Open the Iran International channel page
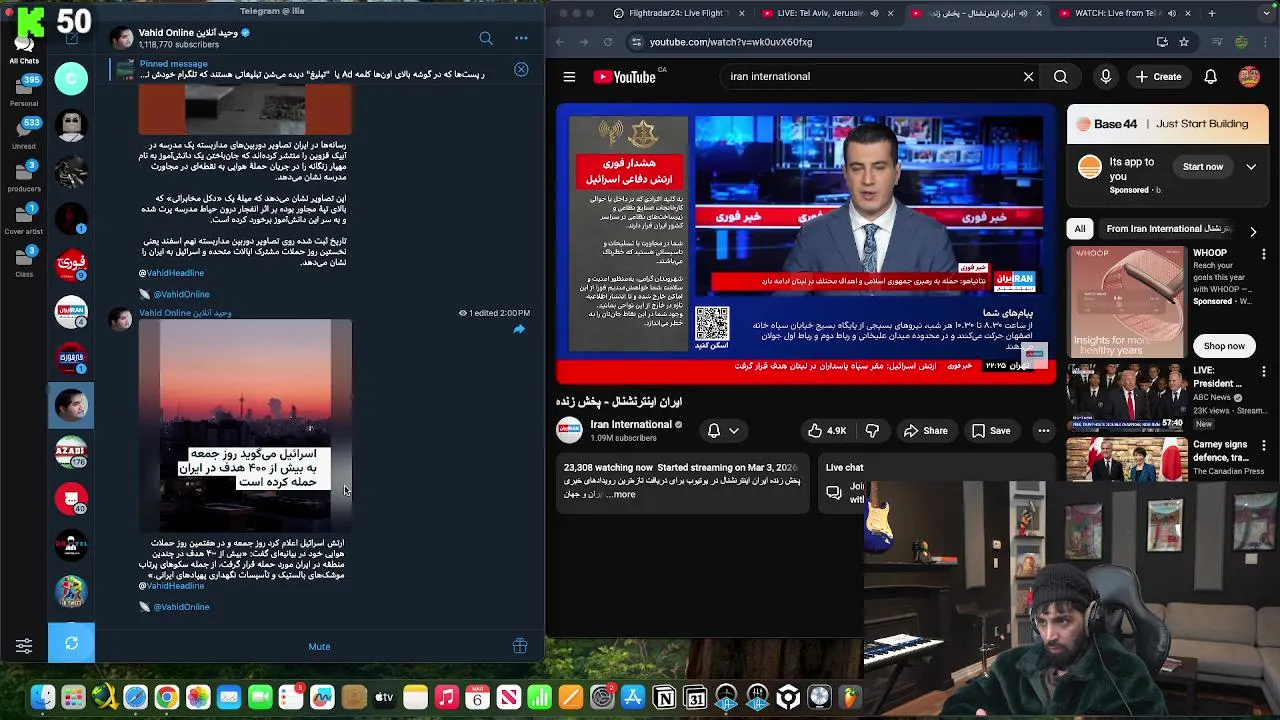 point(631,424)
